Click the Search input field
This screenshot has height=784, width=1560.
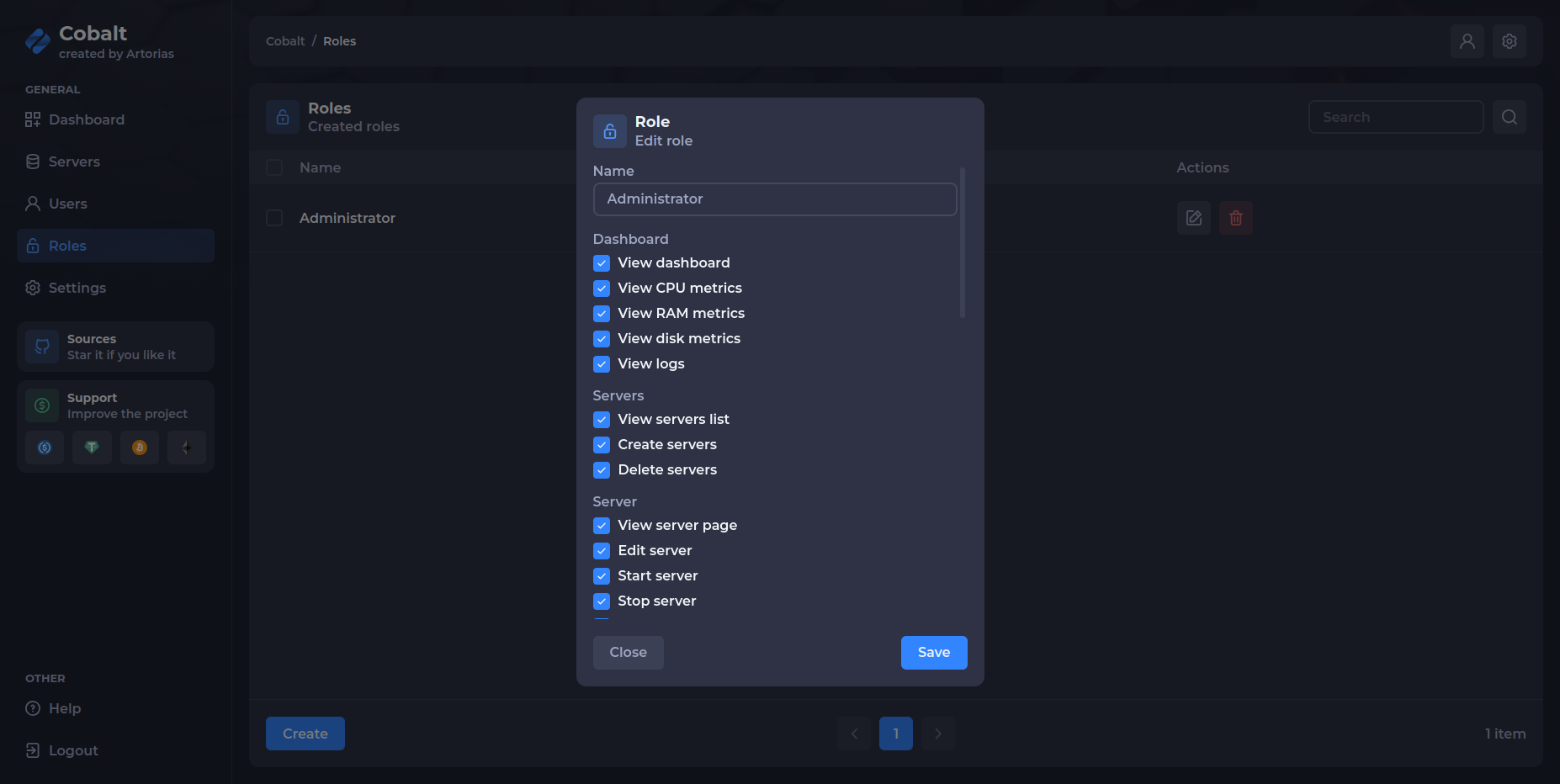click(x=1396, y=117)
